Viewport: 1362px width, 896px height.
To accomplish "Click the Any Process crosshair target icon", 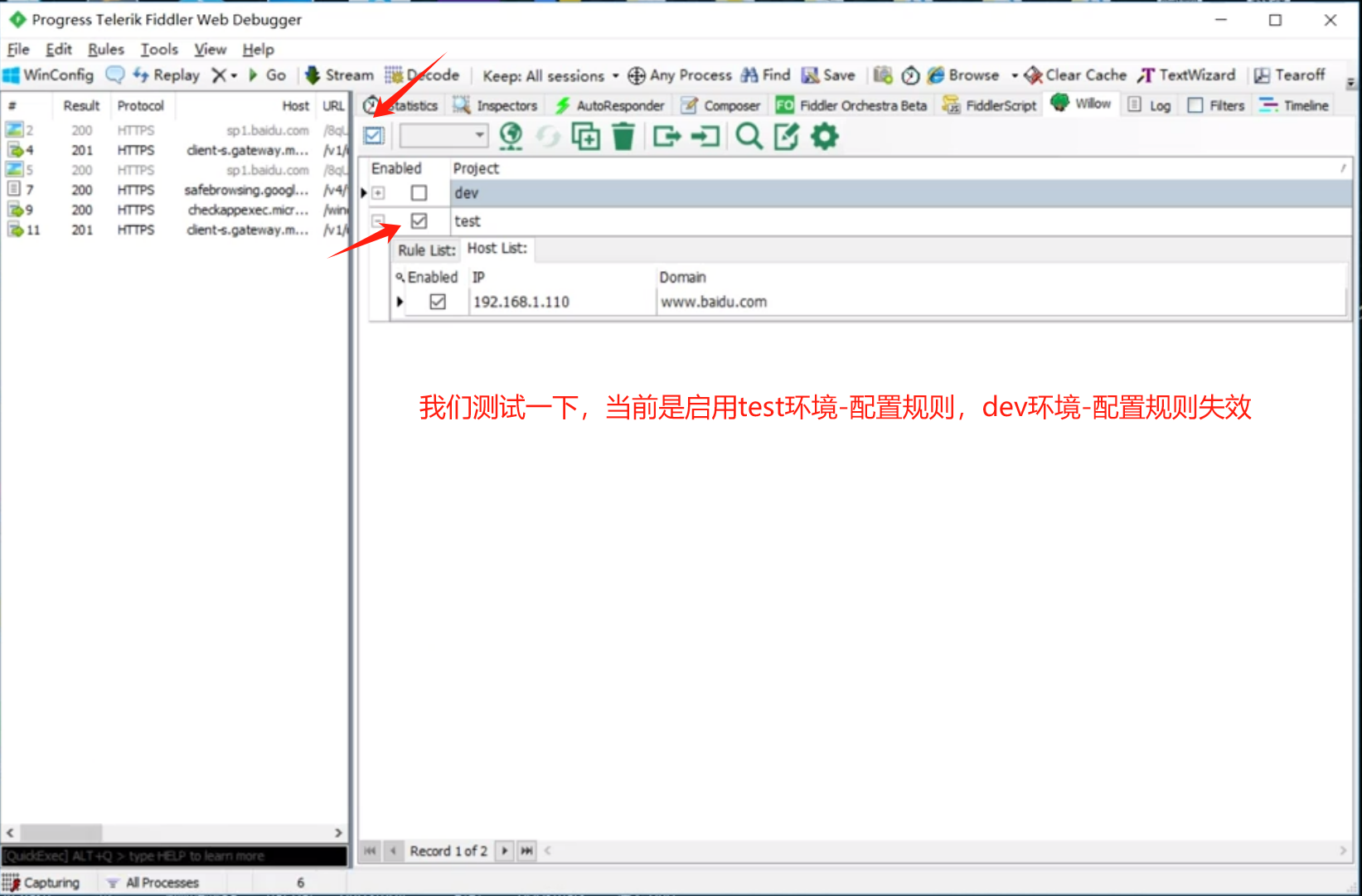I will (637, 75).
